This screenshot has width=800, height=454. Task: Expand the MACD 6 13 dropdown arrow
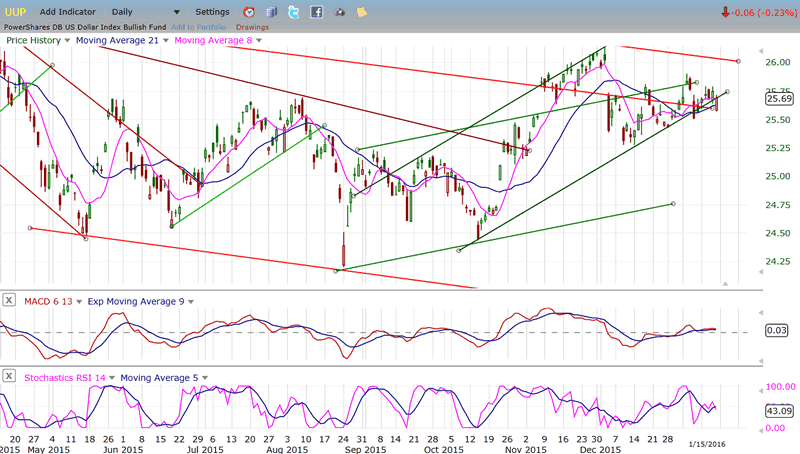79,302
